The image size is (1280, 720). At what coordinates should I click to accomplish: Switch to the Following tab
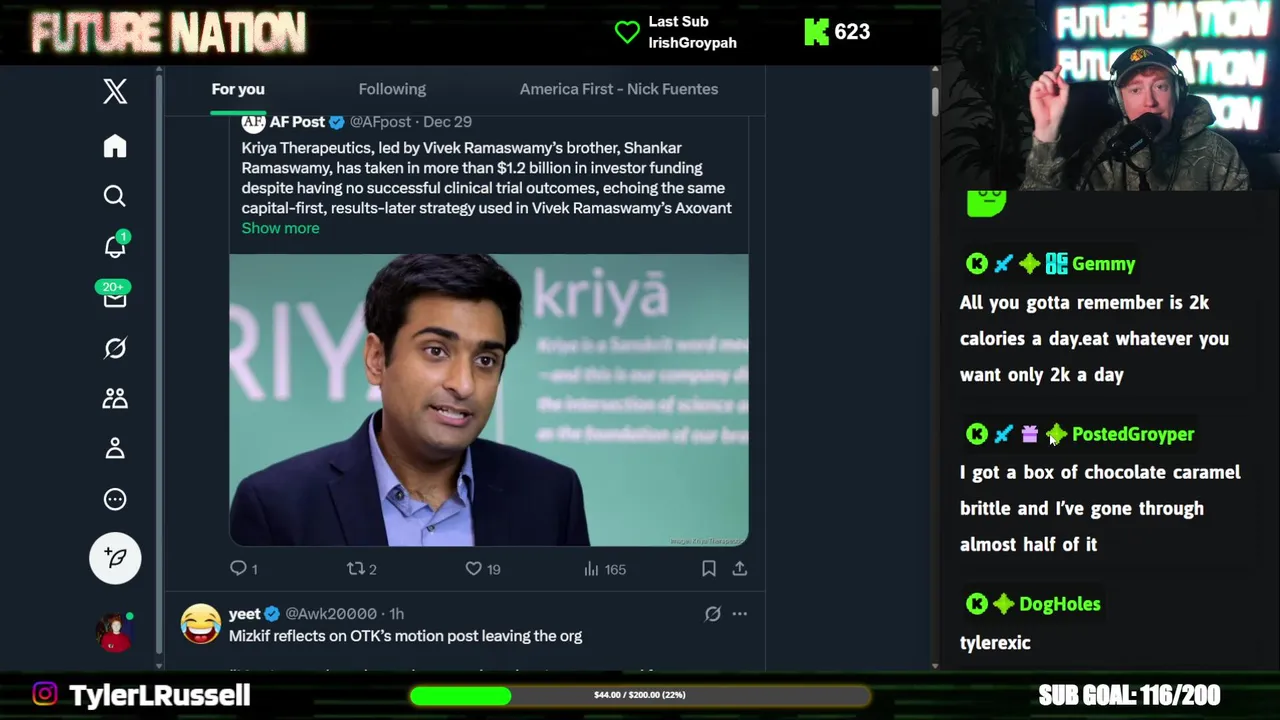(392, 89)
